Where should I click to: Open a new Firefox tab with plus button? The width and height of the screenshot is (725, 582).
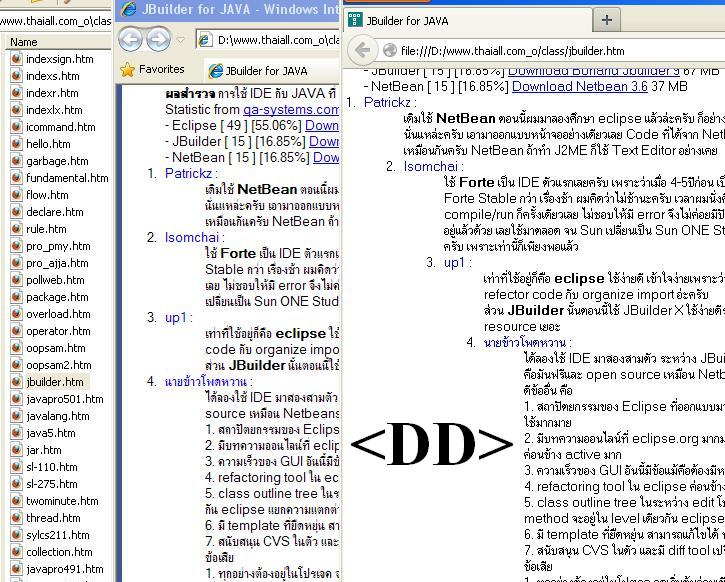607,20
